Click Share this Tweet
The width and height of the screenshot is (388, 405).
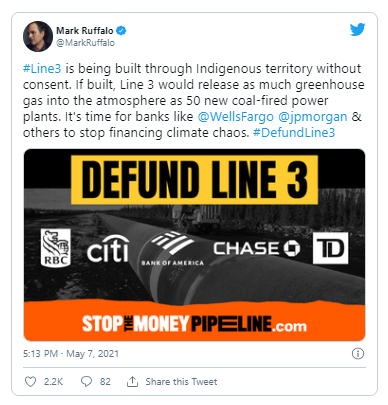tap(181, 381)
